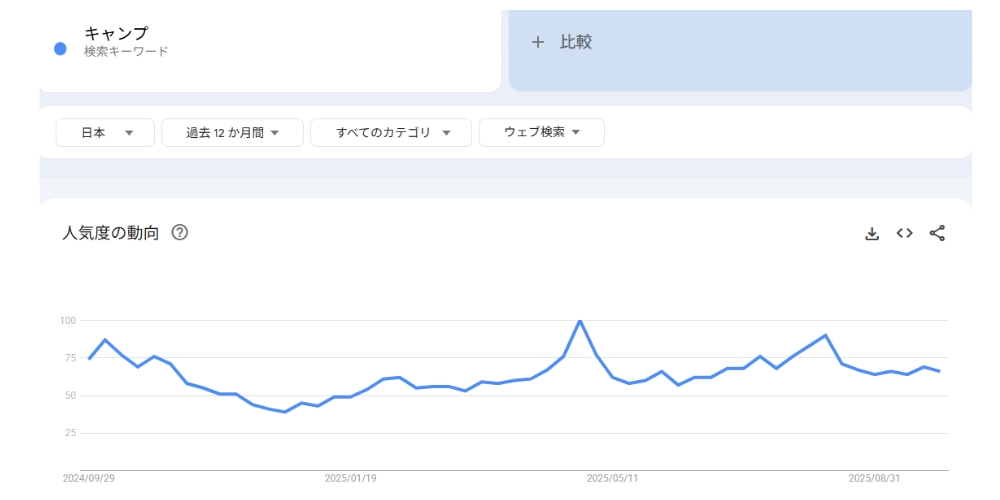Expand the 過去 12 か月間 time range
1000x500 pixels.
(x=232, y=132)
